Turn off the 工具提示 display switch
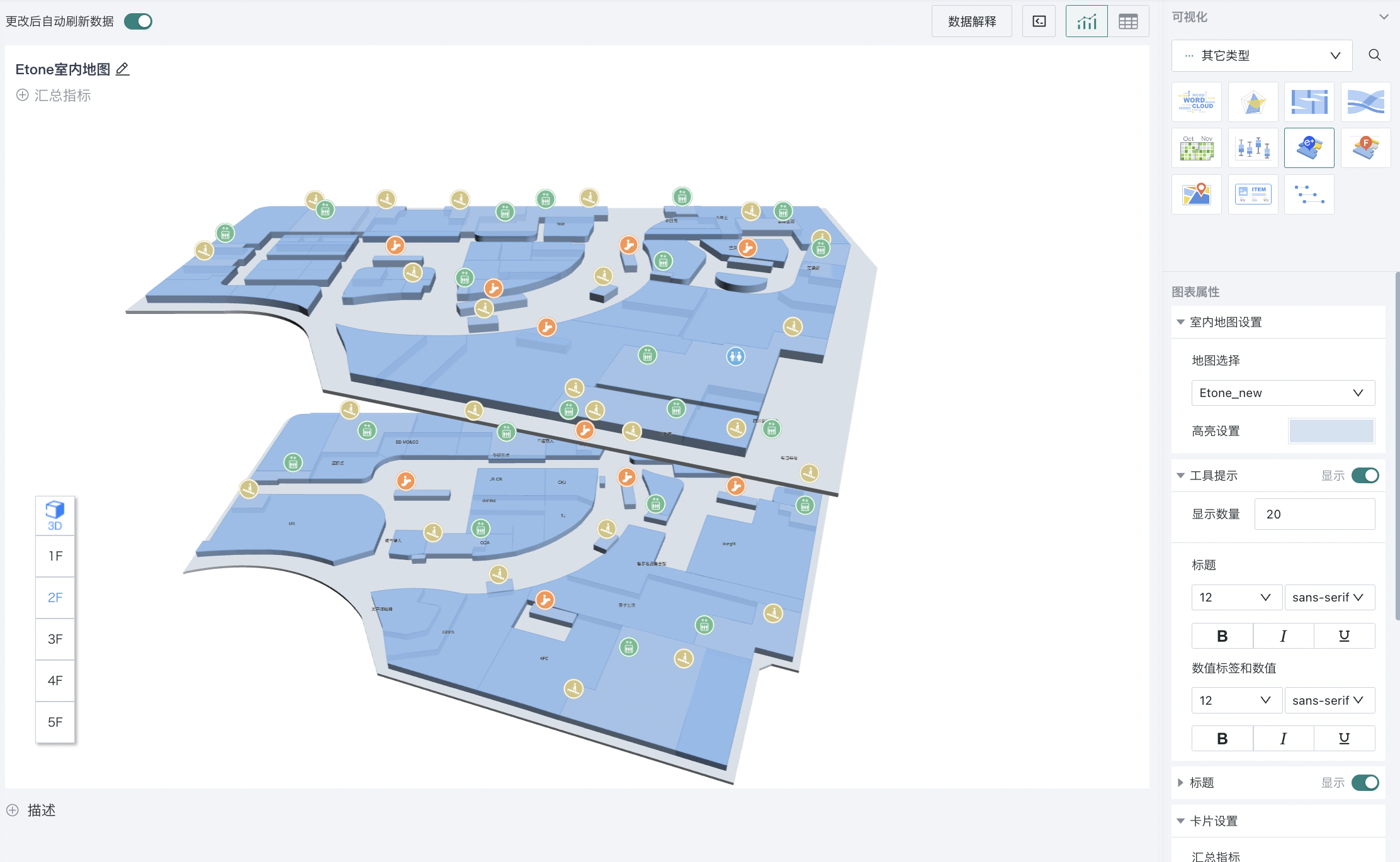Viewport: 1400px width, 862px height. (x=1365, y=476)
